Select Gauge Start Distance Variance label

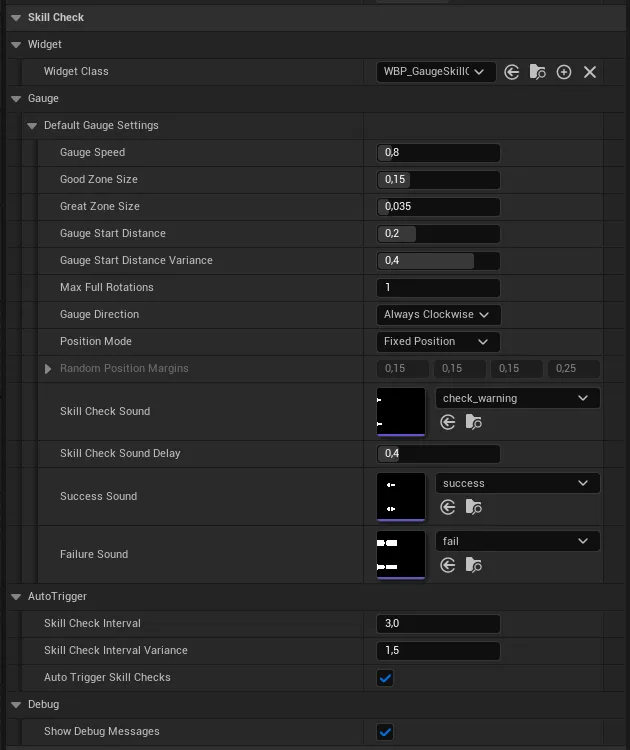click(x=136, y=260)
